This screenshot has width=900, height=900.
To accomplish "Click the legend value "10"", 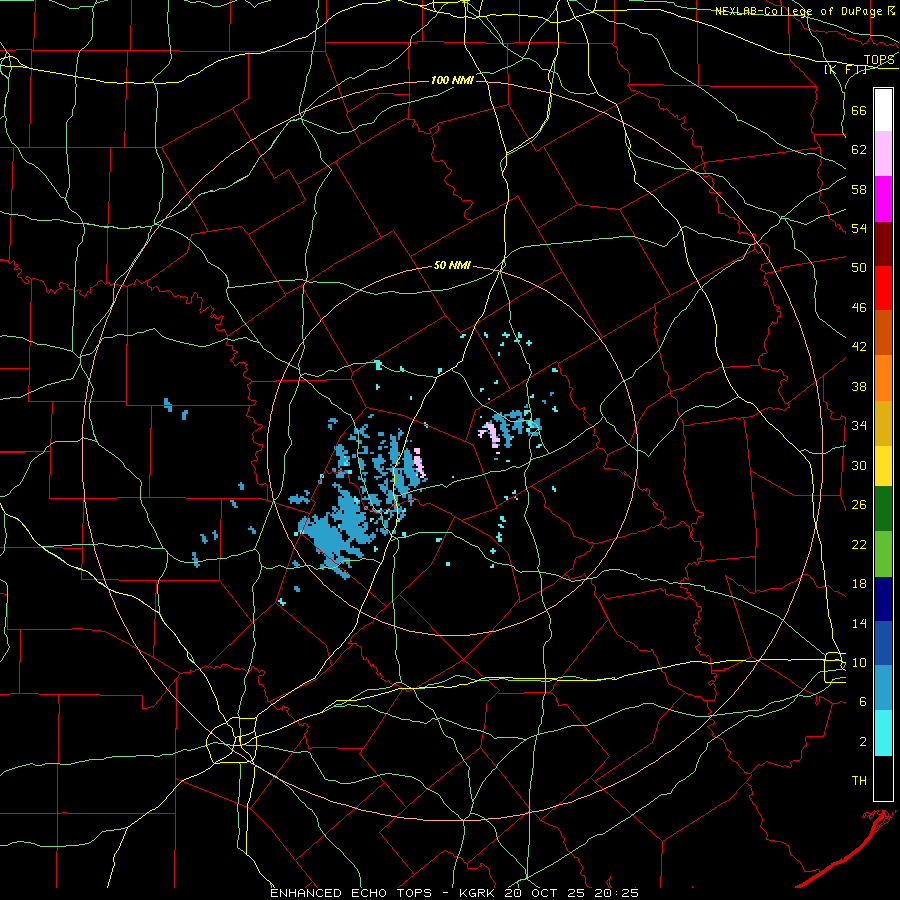I will [859, 662].
